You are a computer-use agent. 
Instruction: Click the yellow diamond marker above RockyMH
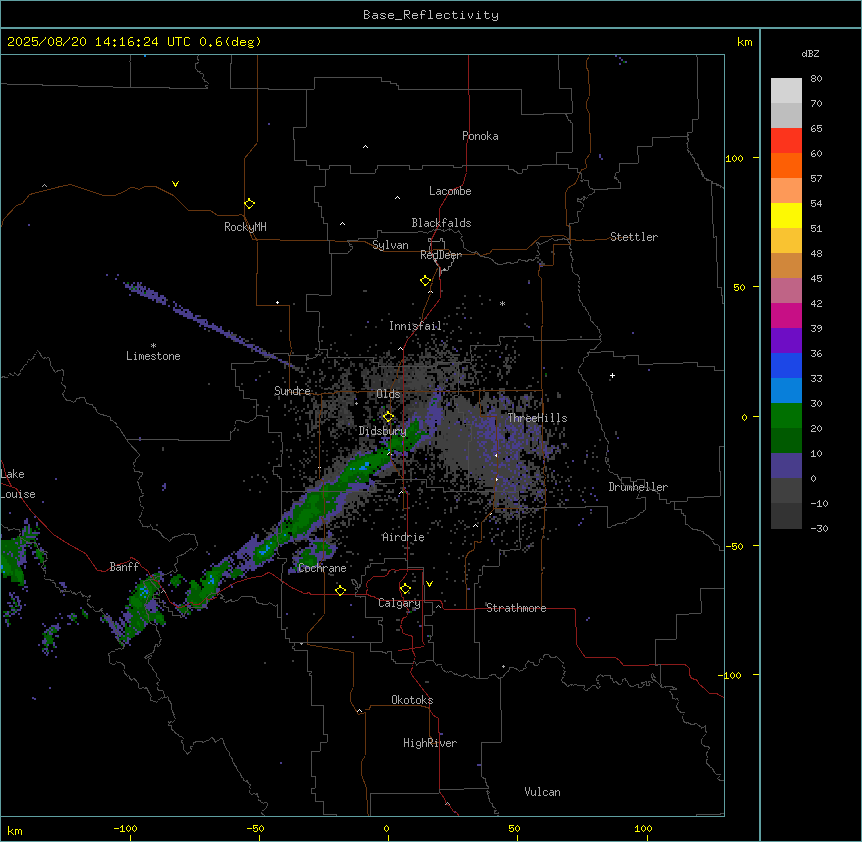[250, 204]
